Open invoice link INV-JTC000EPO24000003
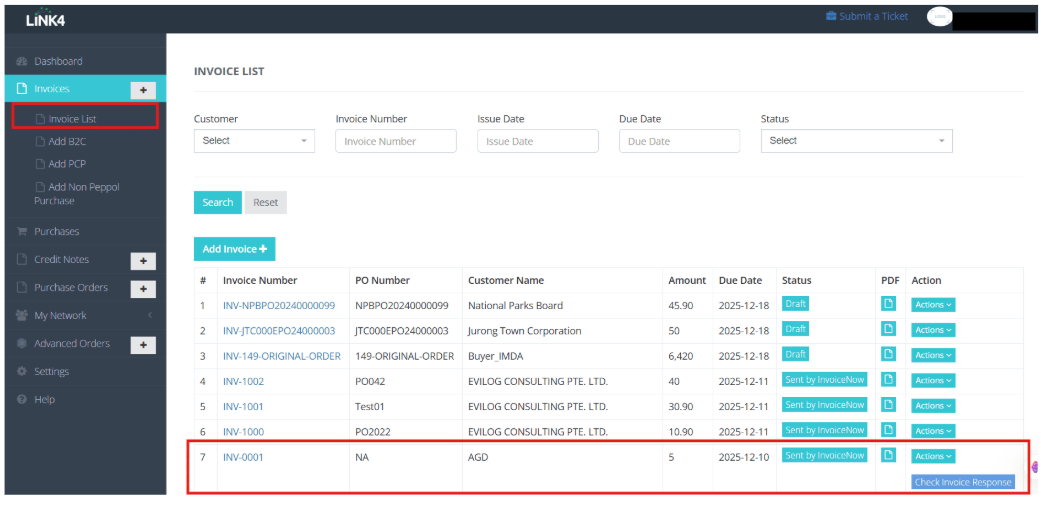This screenshot has height=507, width=1041. coord(279,330)
